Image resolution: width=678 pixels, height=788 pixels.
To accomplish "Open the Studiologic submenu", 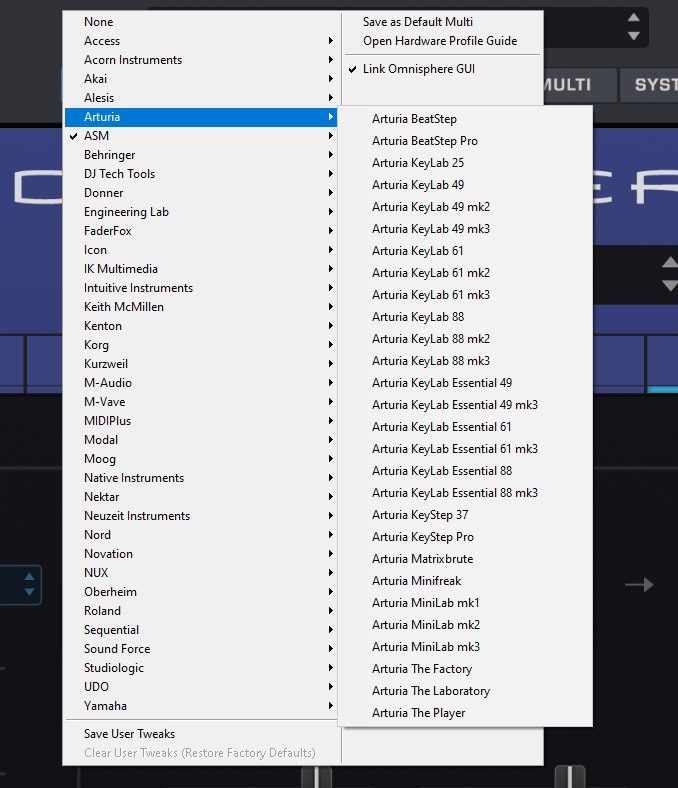I will 201,668.
